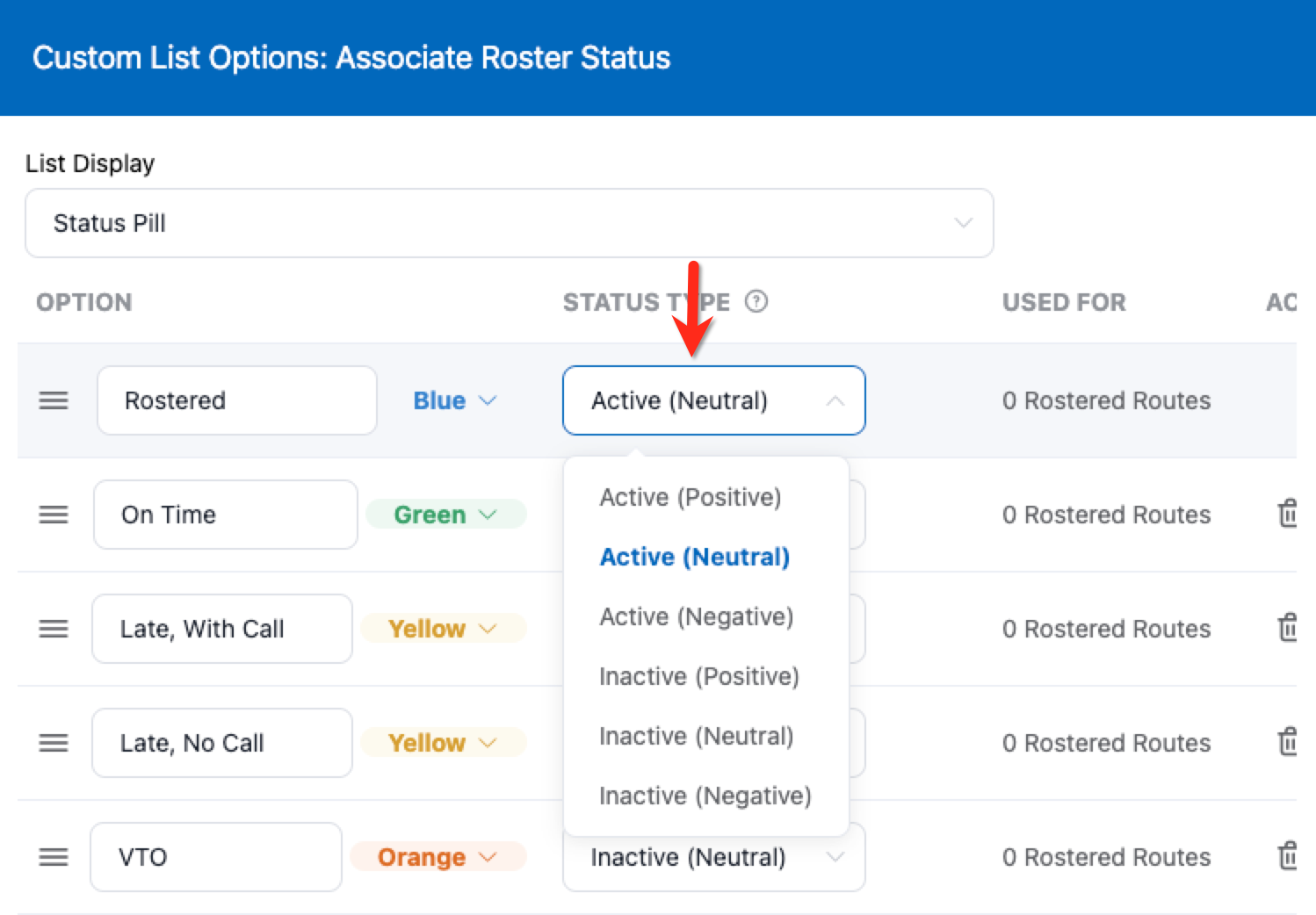Delete the VTO option
This screenshot has width=1316, height=915.
coord(1287,856)
